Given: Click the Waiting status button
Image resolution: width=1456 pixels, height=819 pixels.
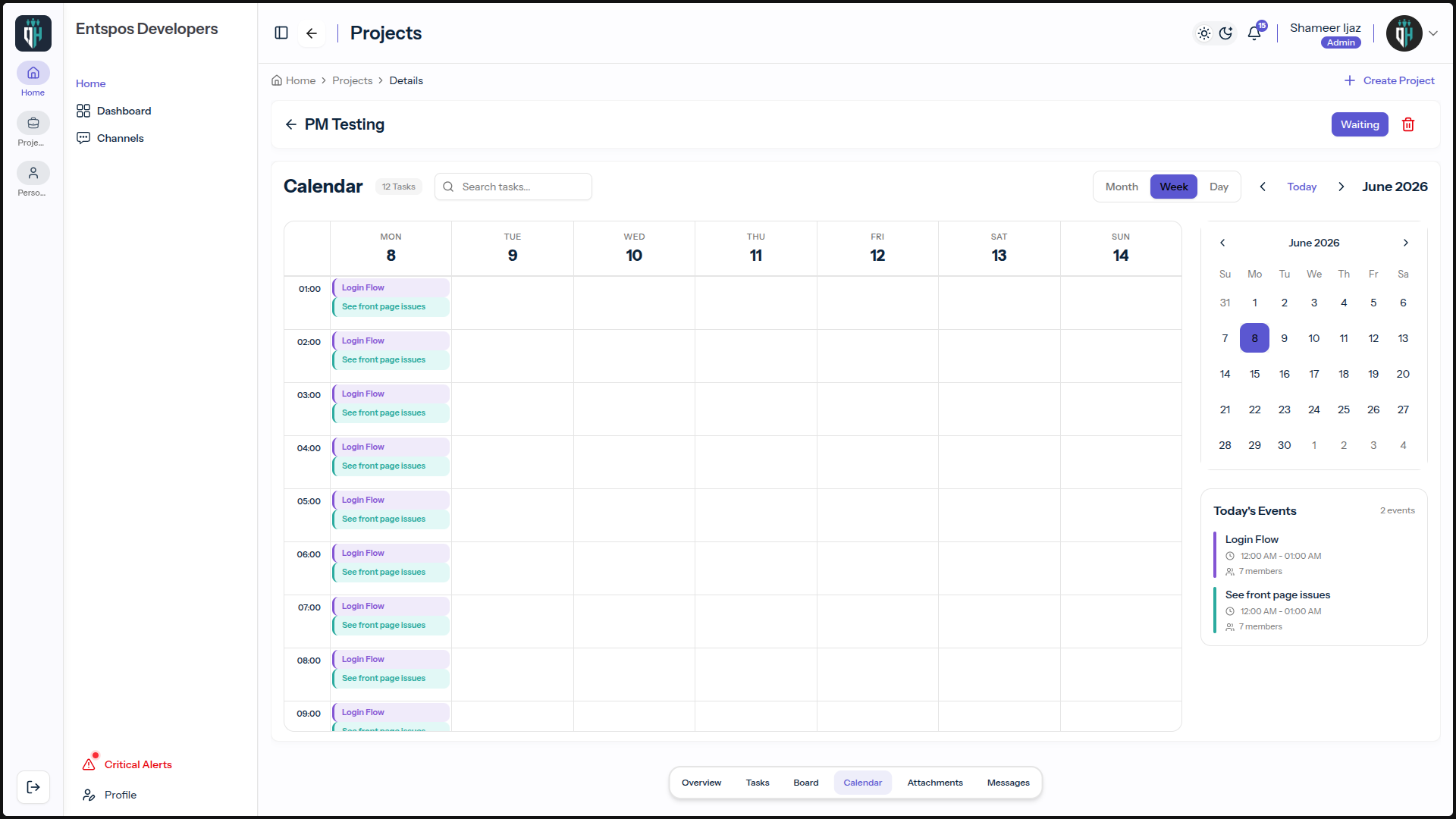Looking at the screenshot, I should 1360,124.
